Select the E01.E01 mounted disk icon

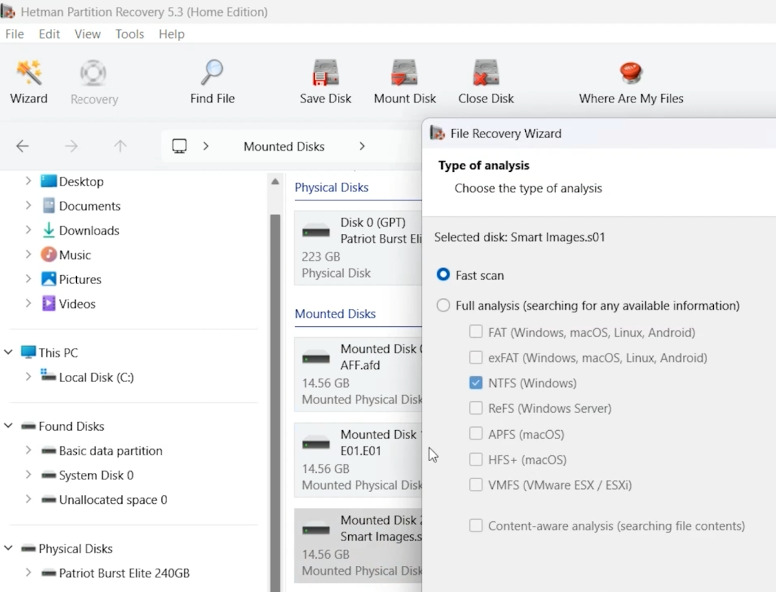pyautogui.click(x=316, y=443)
